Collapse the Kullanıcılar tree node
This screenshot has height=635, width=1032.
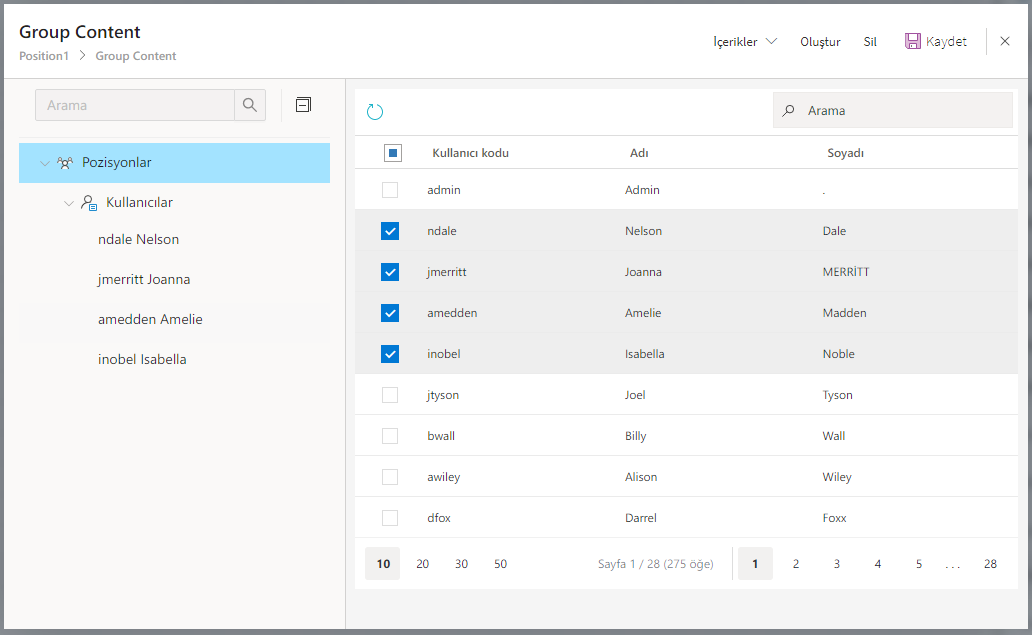pos(69,203)
